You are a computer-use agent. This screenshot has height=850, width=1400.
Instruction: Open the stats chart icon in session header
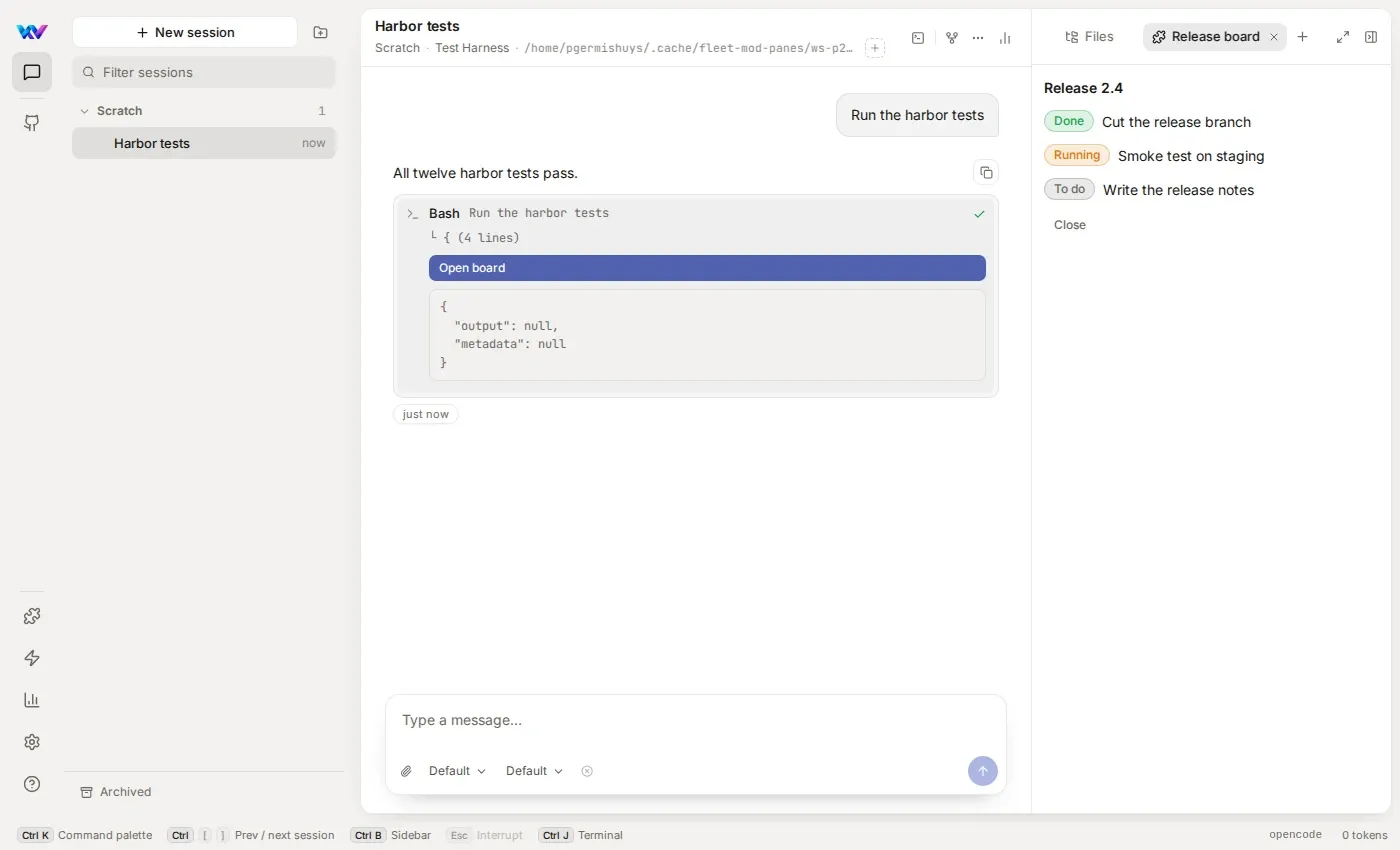pos(1005,38)
